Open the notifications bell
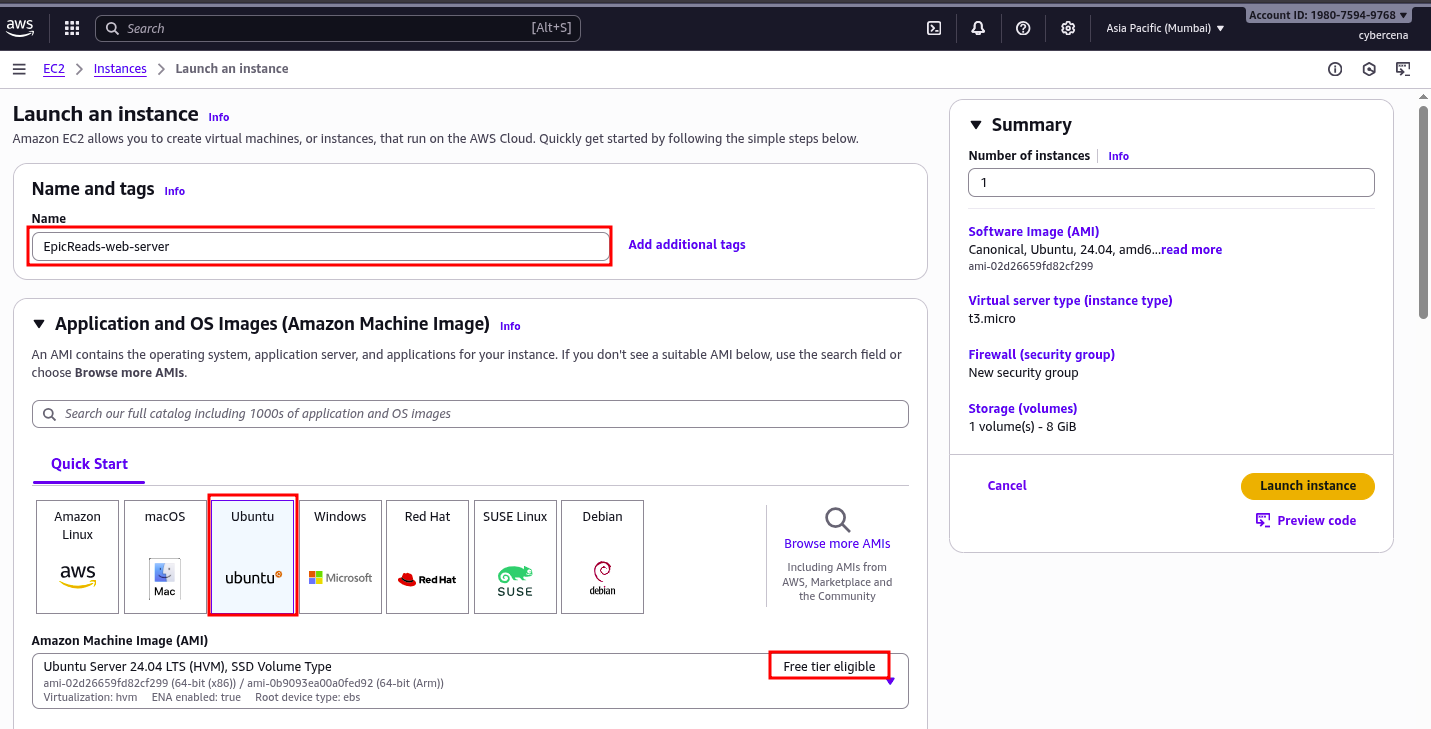 click(x=978, y=28)
